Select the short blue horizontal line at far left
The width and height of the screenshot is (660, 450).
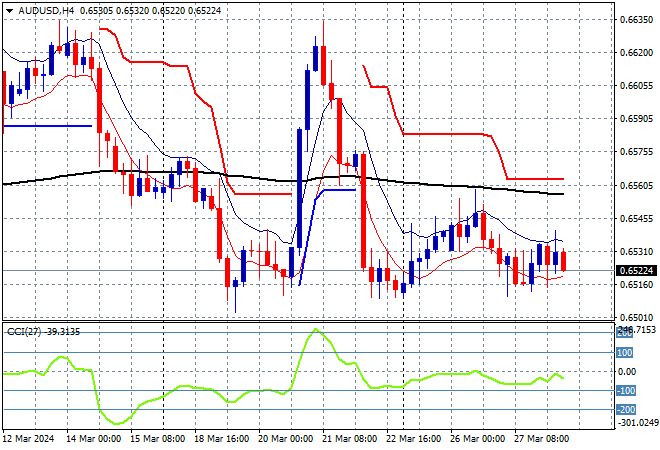pos(50,126)
